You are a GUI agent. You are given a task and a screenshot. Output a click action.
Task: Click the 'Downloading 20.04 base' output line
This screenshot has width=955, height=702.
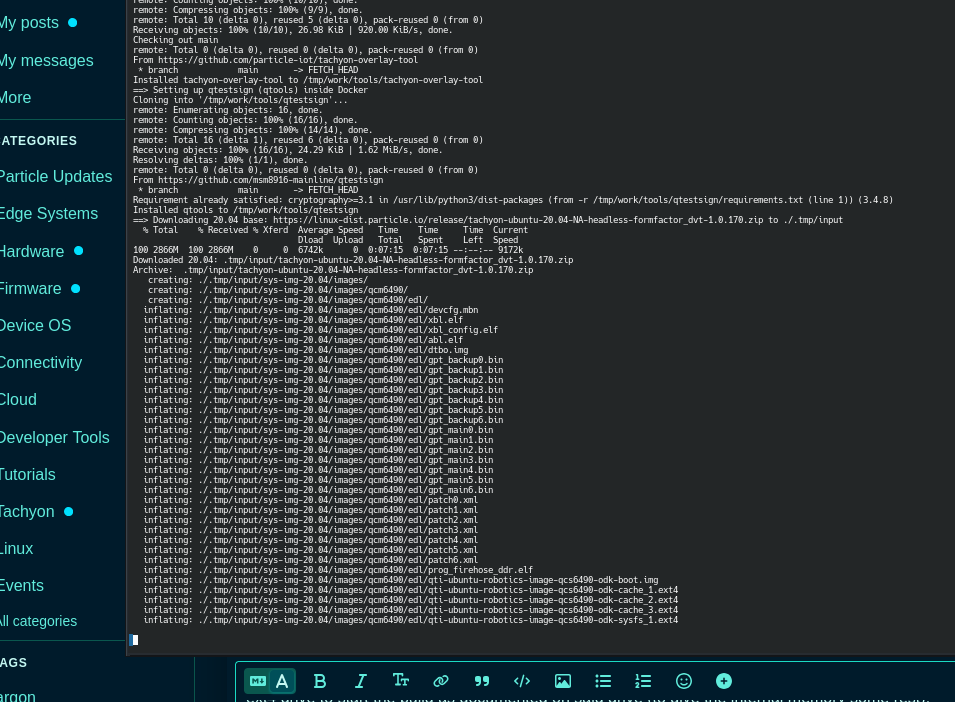click(488, 220)
